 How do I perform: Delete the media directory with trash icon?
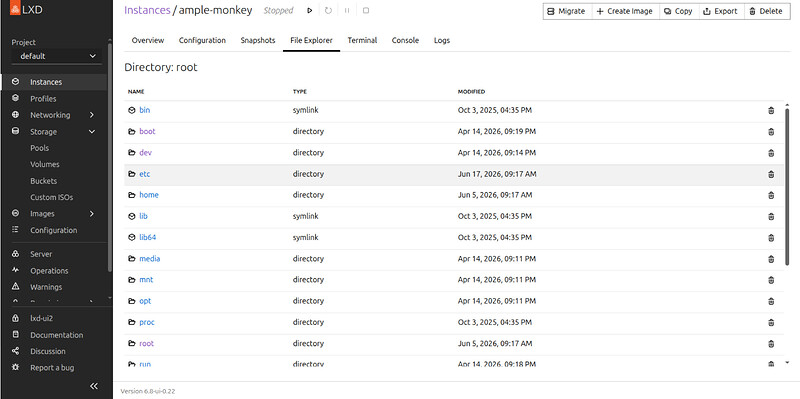pos(771,259)
